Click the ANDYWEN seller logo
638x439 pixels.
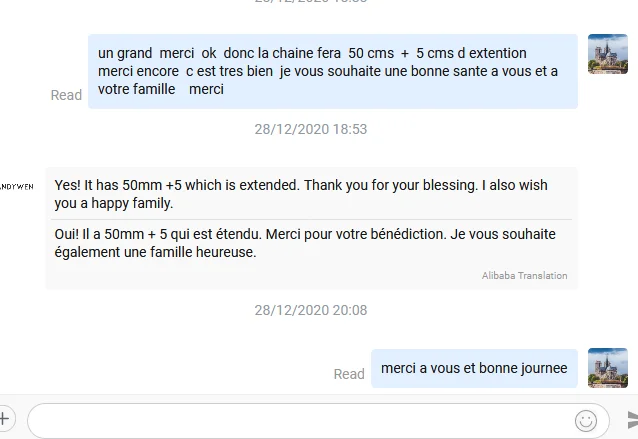(16, 186)
